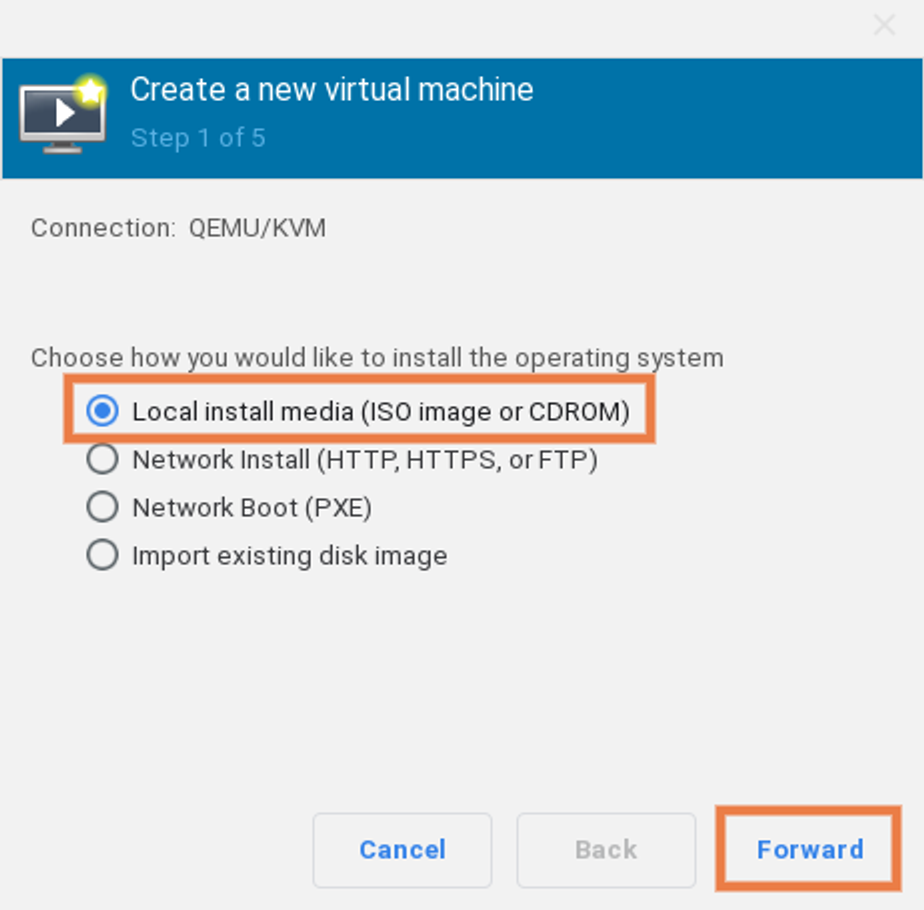This screenshot has width=924, height=910.
Task: Click the 'Step 1 of 5' subtitle
Action: tap(198, 138)
